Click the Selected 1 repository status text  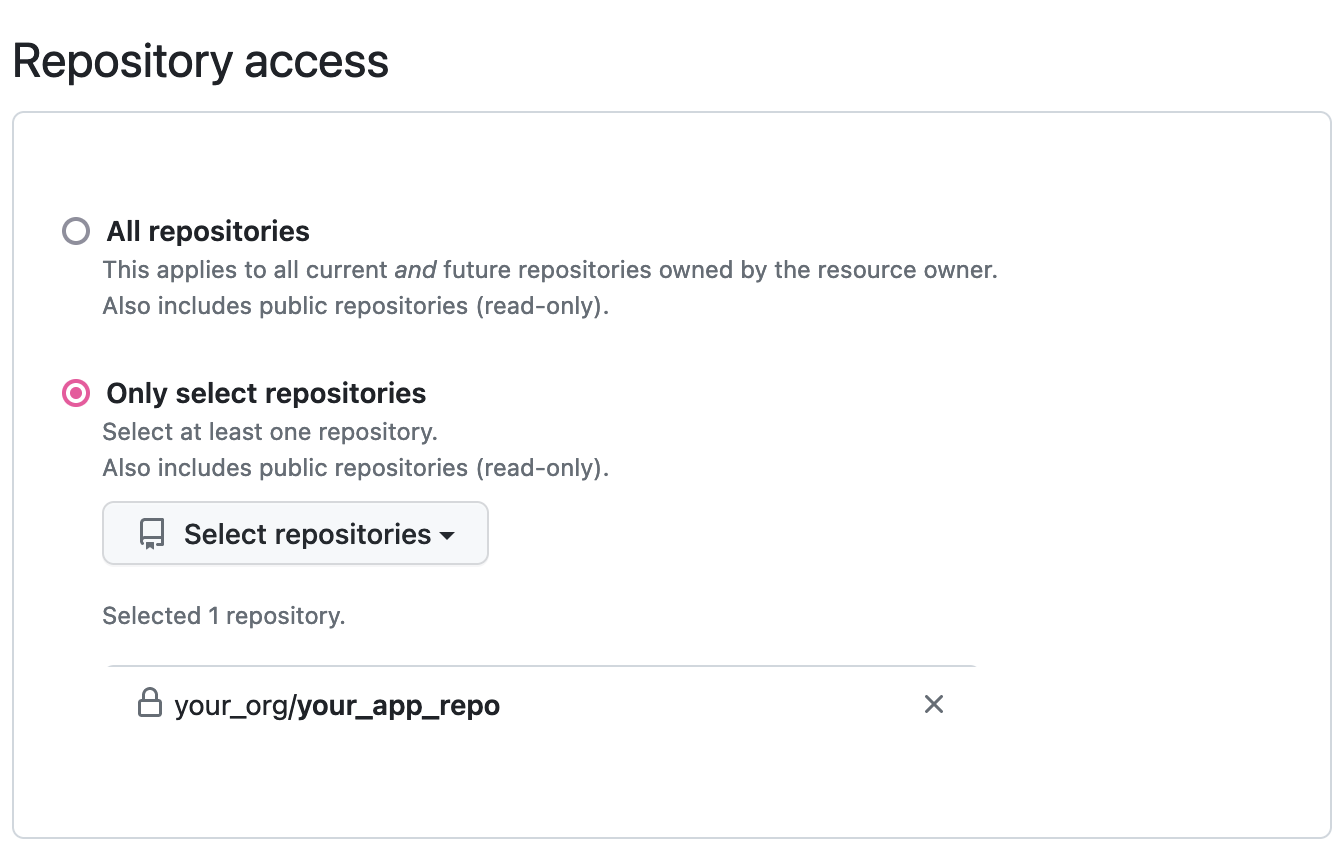(x=224, y=616)
